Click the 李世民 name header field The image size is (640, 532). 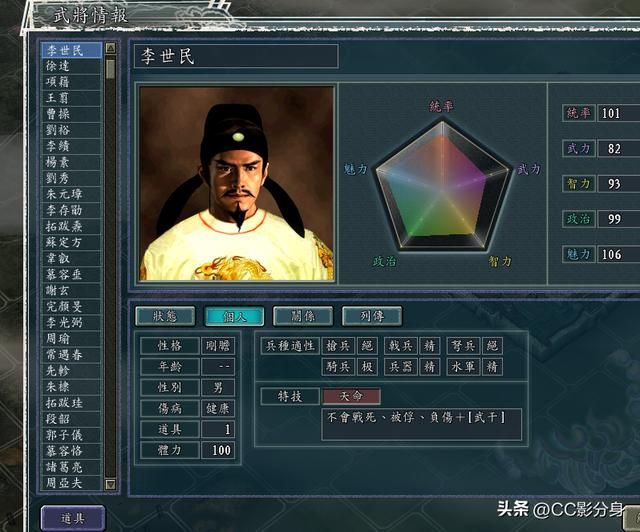236,56
